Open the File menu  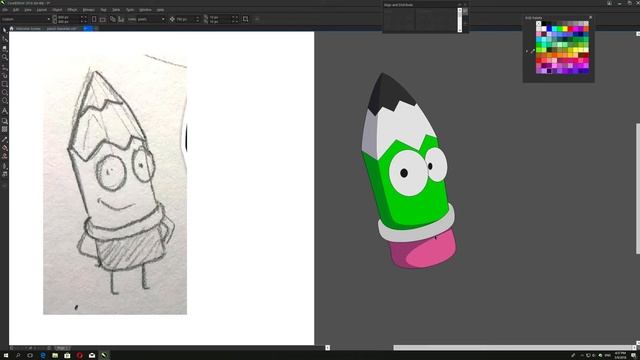coord(5,10)
